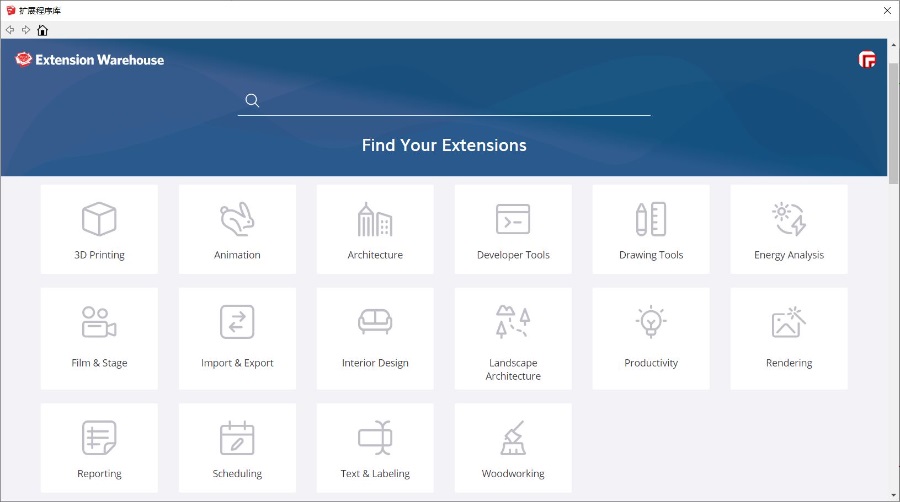This screenshot has width=900, height=502.
Task: Click the Scheduling label
Action: pyautogui.click(x=237, y=473)
